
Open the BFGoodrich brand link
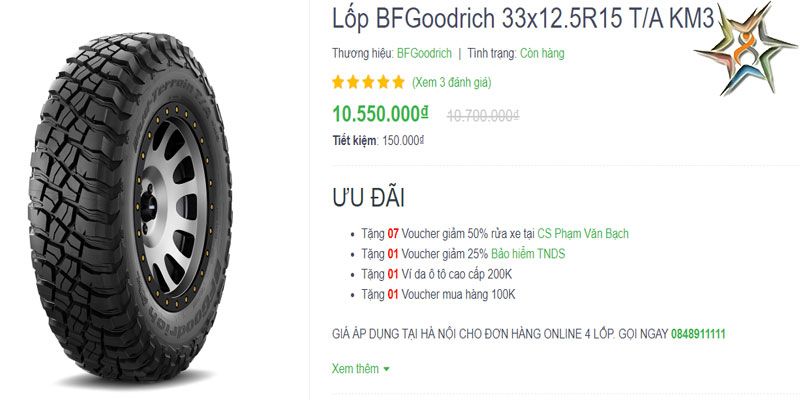424,54
